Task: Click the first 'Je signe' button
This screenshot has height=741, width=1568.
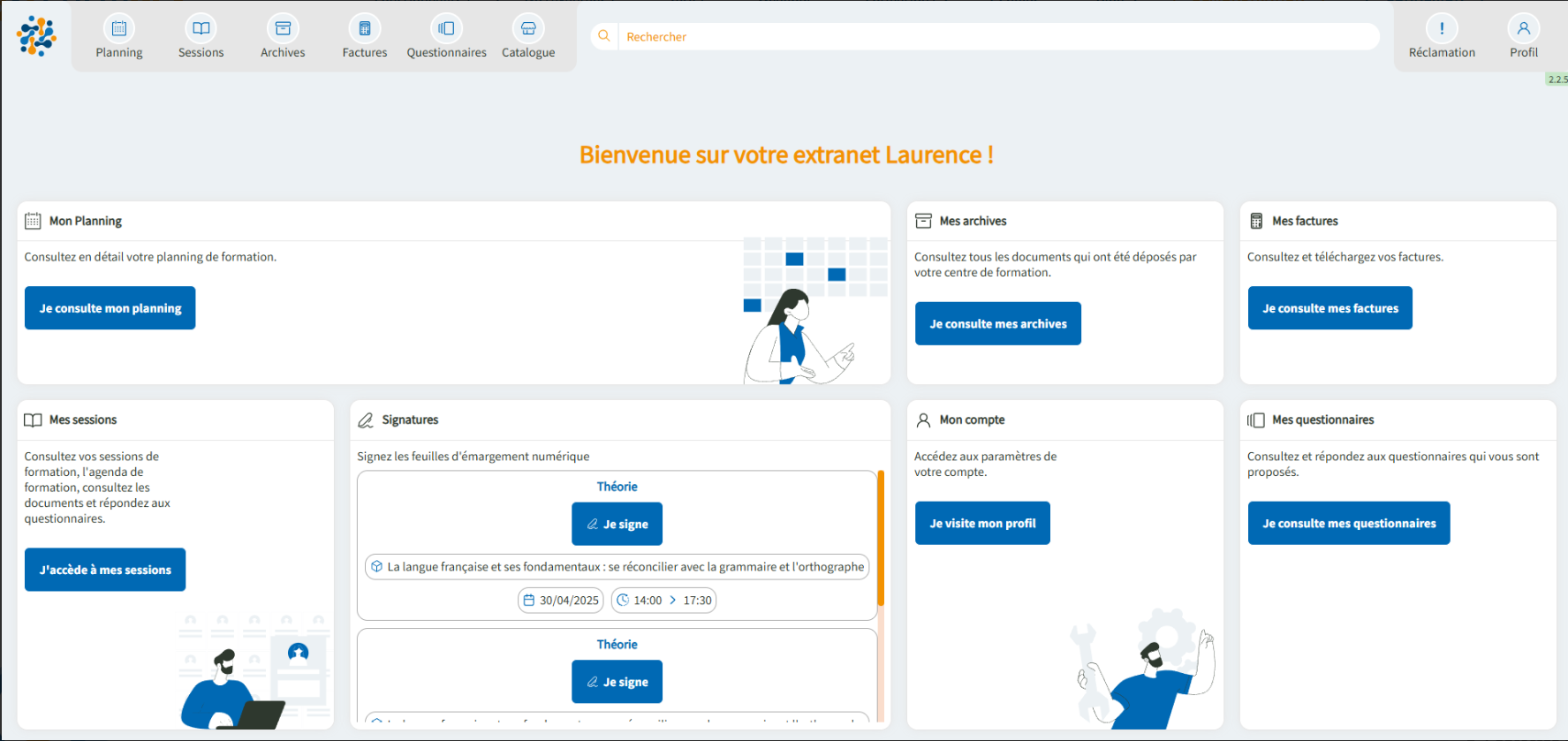Action: [x=617, y=524]
